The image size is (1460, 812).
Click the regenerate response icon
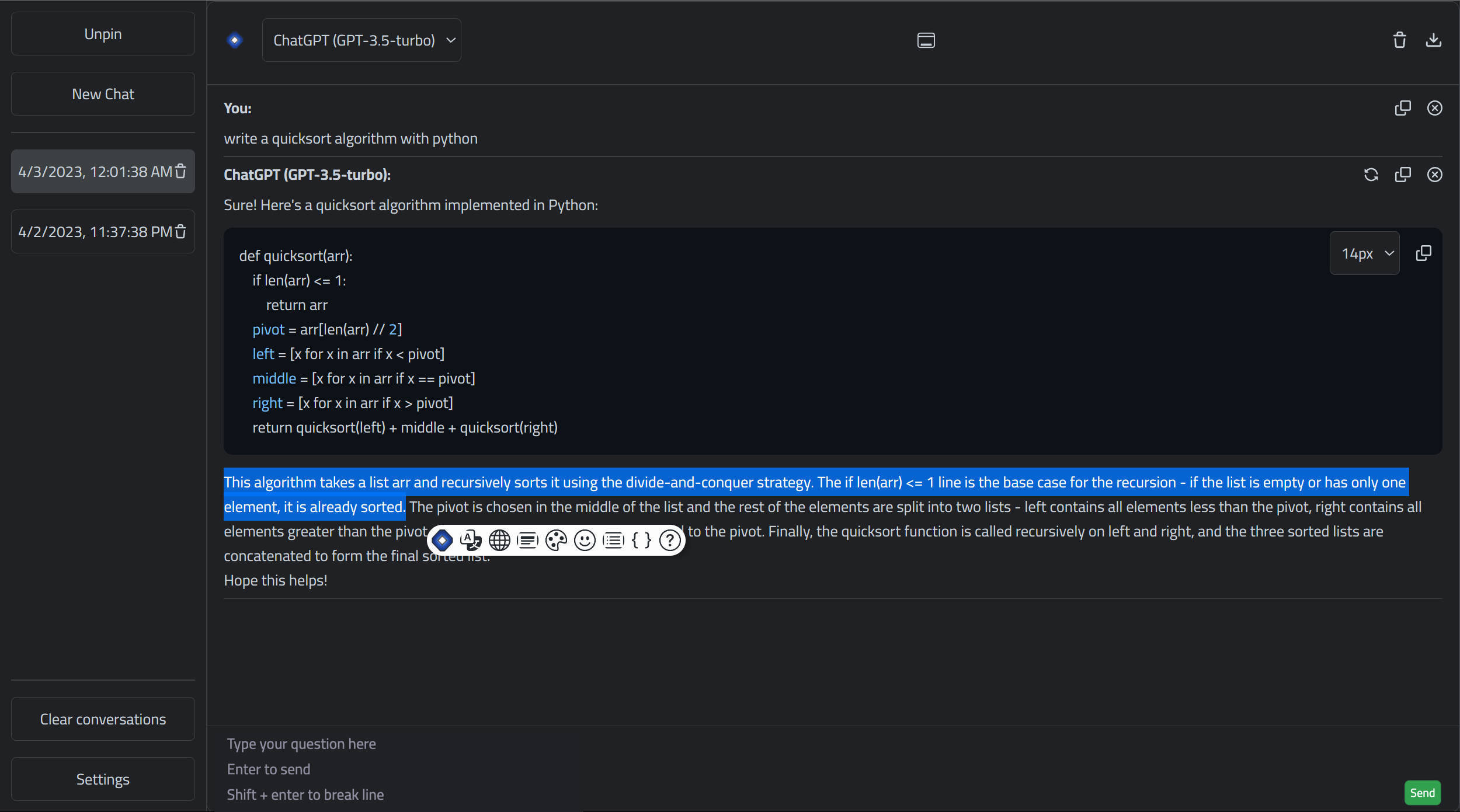tap(1372, 174)
